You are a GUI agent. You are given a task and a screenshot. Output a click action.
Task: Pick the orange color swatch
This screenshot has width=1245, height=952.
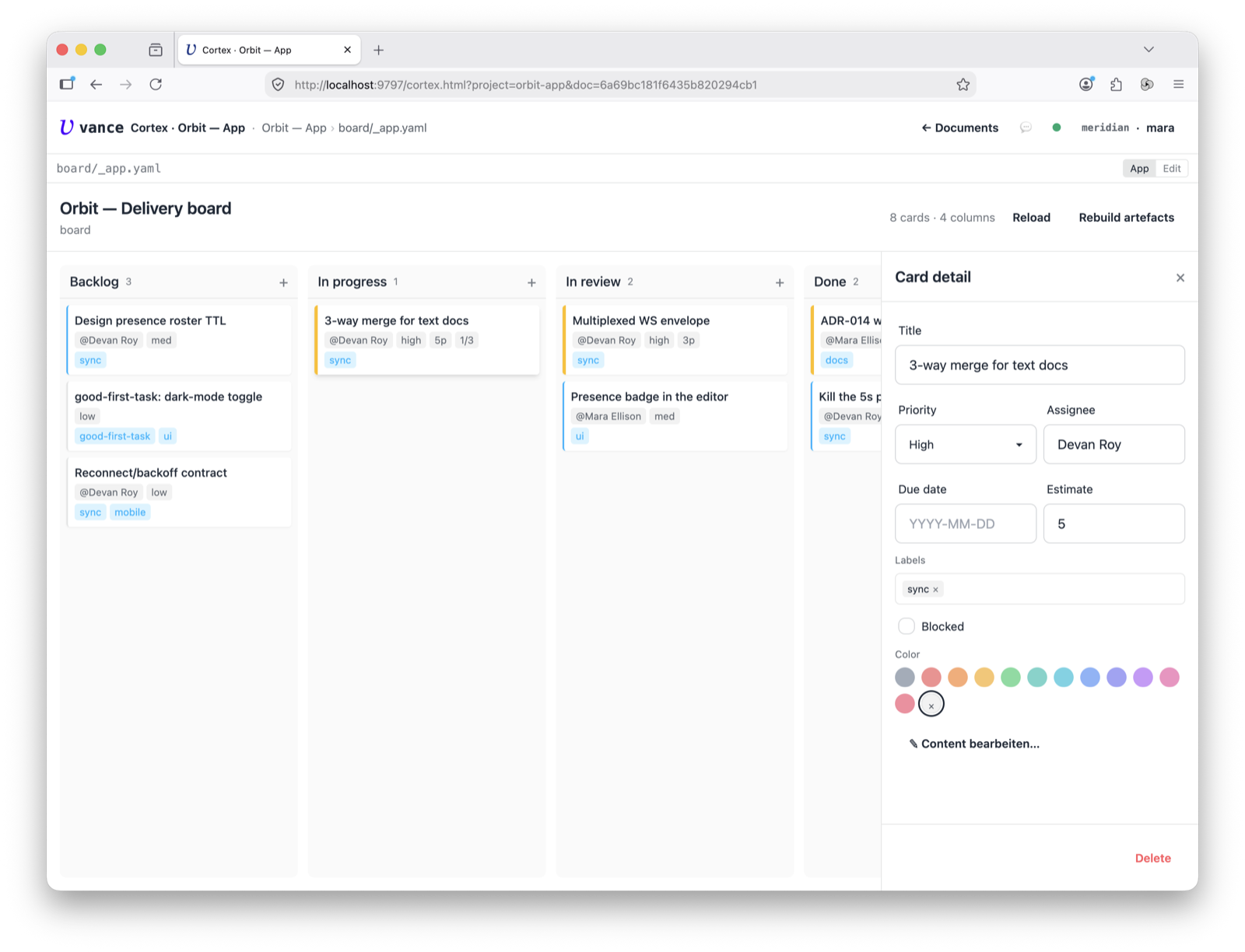[x=958, y=677]
